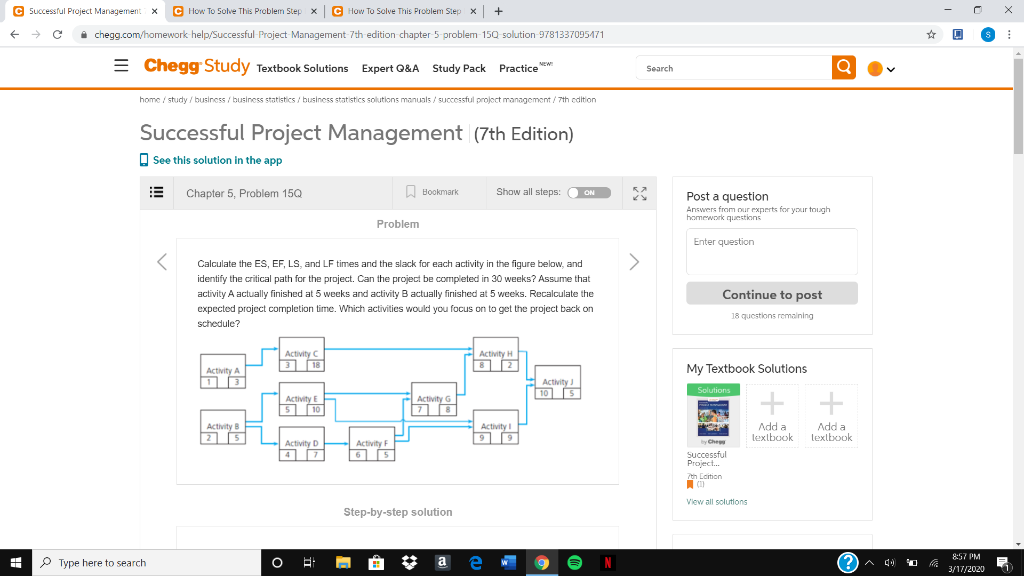Toggle the Show all steps switch

pyautogui.click(x=589, y=193)
